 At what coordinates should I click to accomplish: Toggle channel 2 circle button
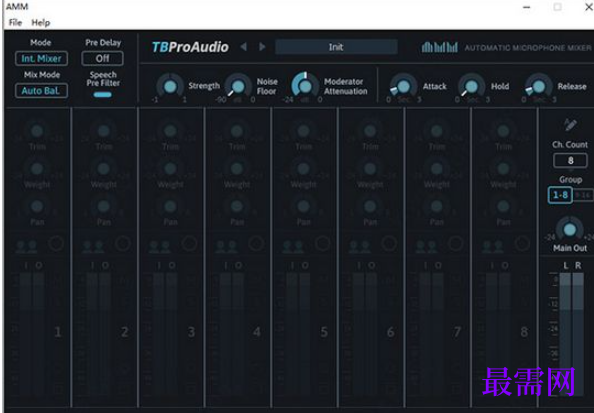[x=123, y=244]
